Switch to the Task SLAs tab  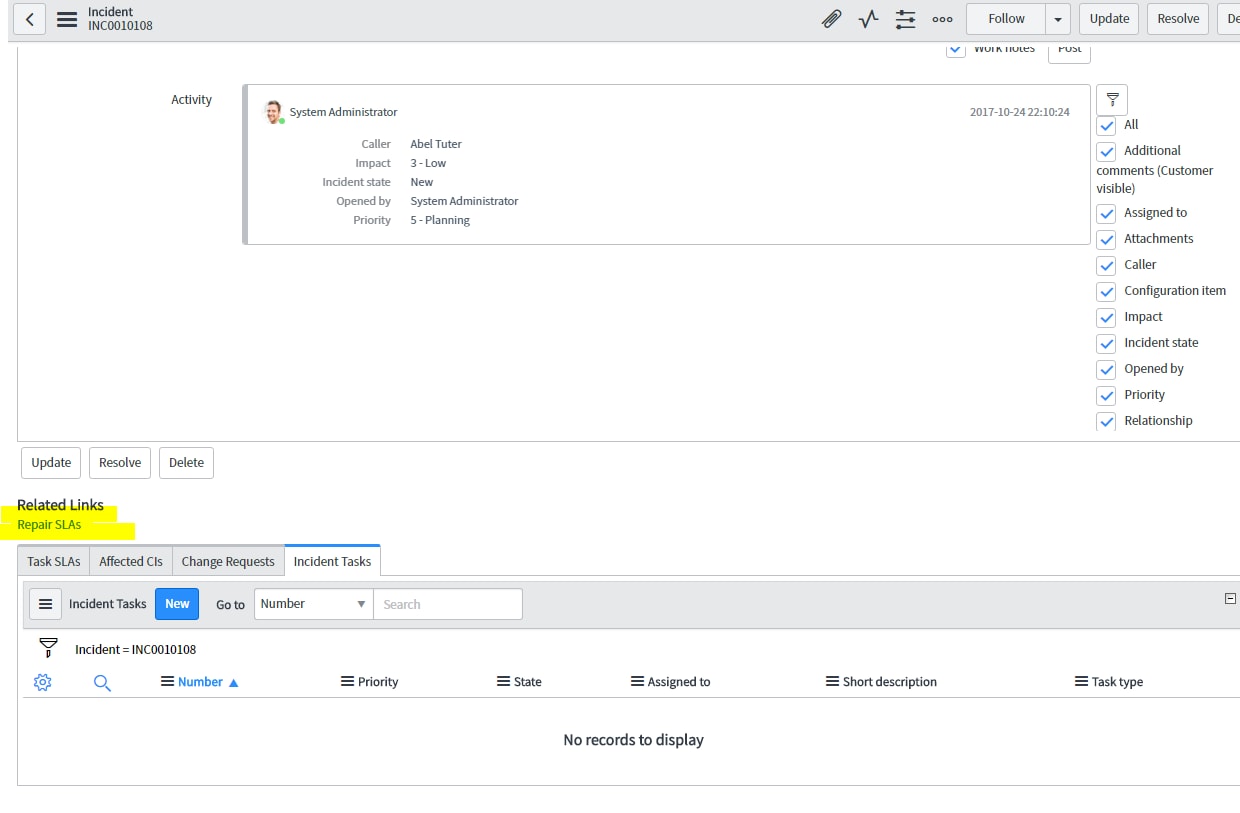click(x=54, y=561)
